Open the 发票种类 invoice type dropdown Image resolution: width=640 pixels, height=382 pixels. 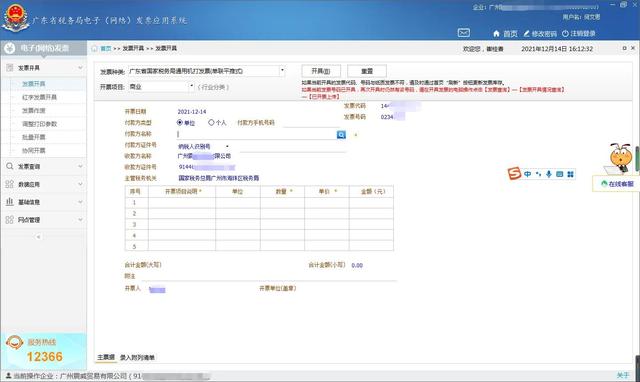click(282, 71)
